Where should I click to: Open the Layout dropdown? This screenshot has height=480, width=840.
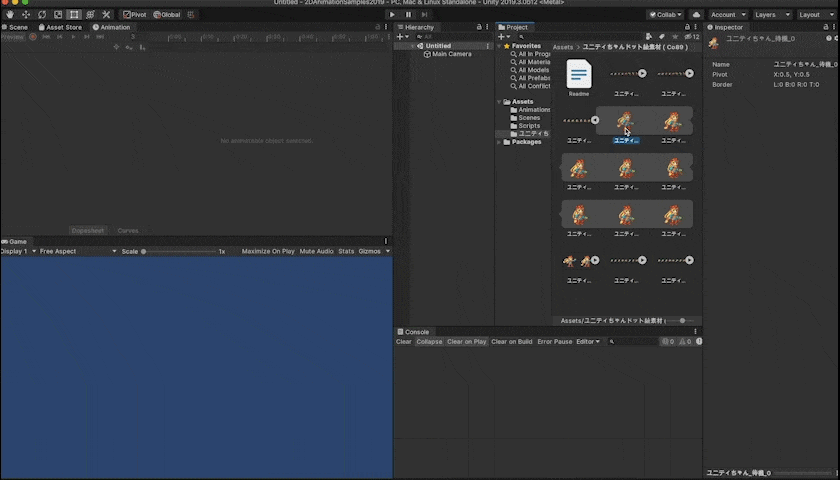tap(816, 14)
